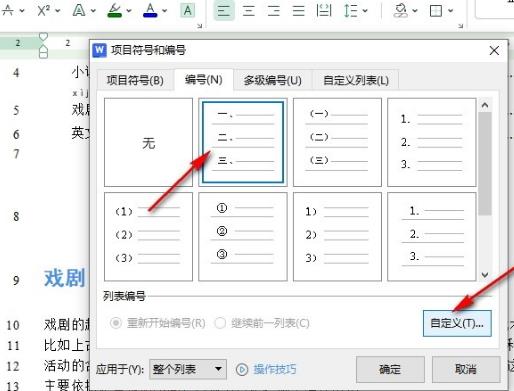
Task: Select the align right icon
Action: (x=274, y=10)
